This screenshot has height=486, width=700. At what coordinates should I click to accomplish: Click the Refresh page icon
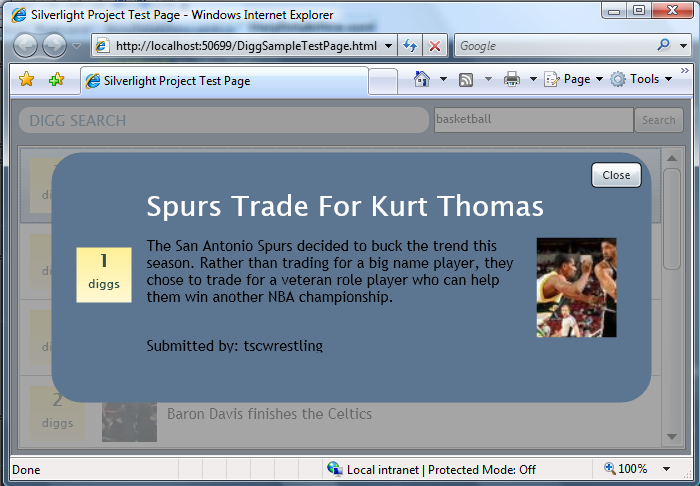click(410, 46)
